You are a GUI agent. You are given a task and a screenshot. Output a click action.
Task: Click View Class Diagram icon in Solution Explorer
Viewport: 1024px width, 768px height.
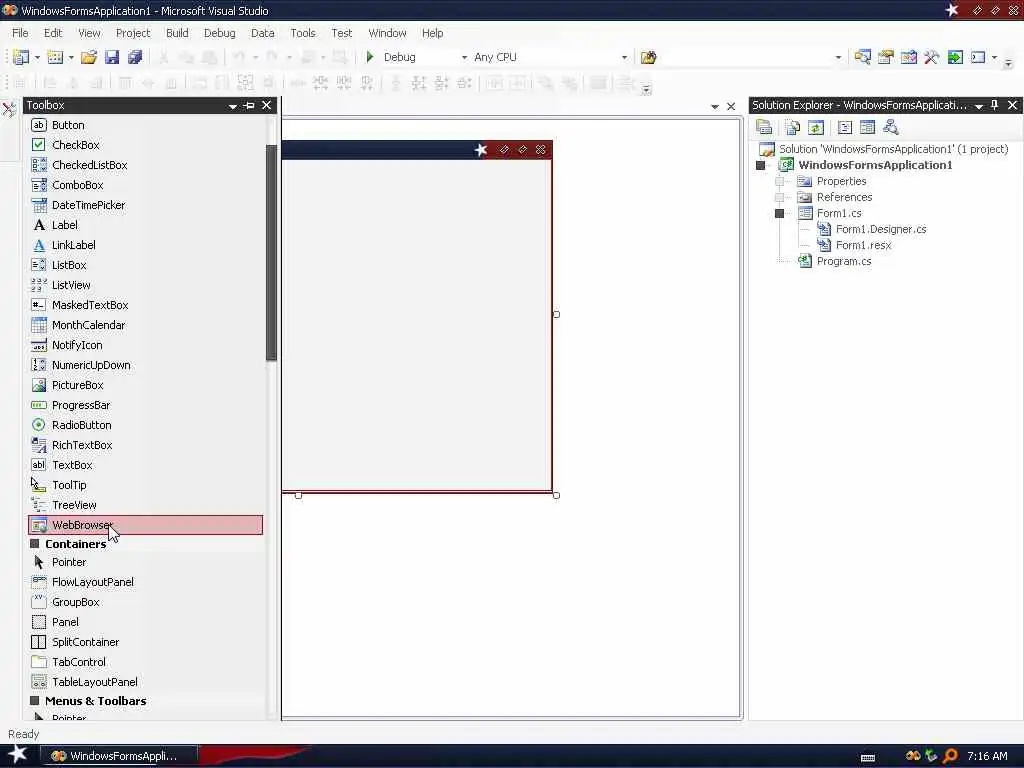[x=890, y=127]
